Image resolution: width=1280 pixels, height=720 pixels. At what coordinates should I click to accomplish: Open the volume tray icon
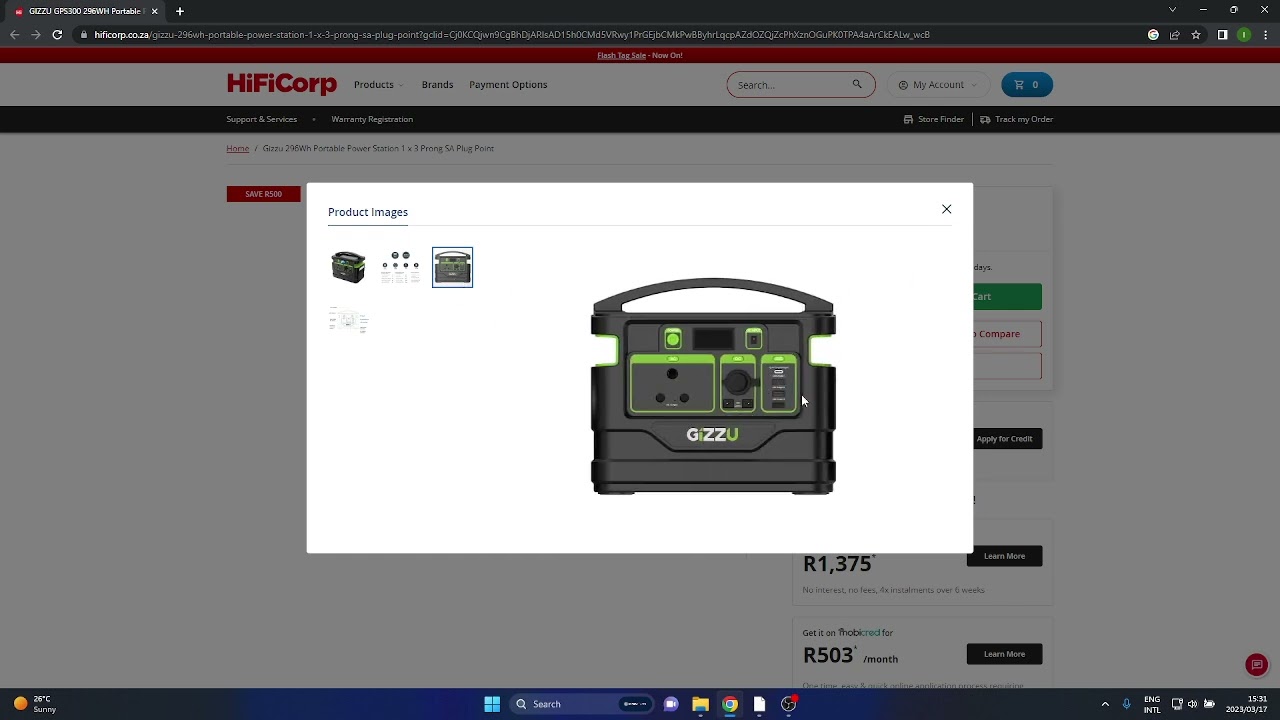click(x=1192, y=704)
